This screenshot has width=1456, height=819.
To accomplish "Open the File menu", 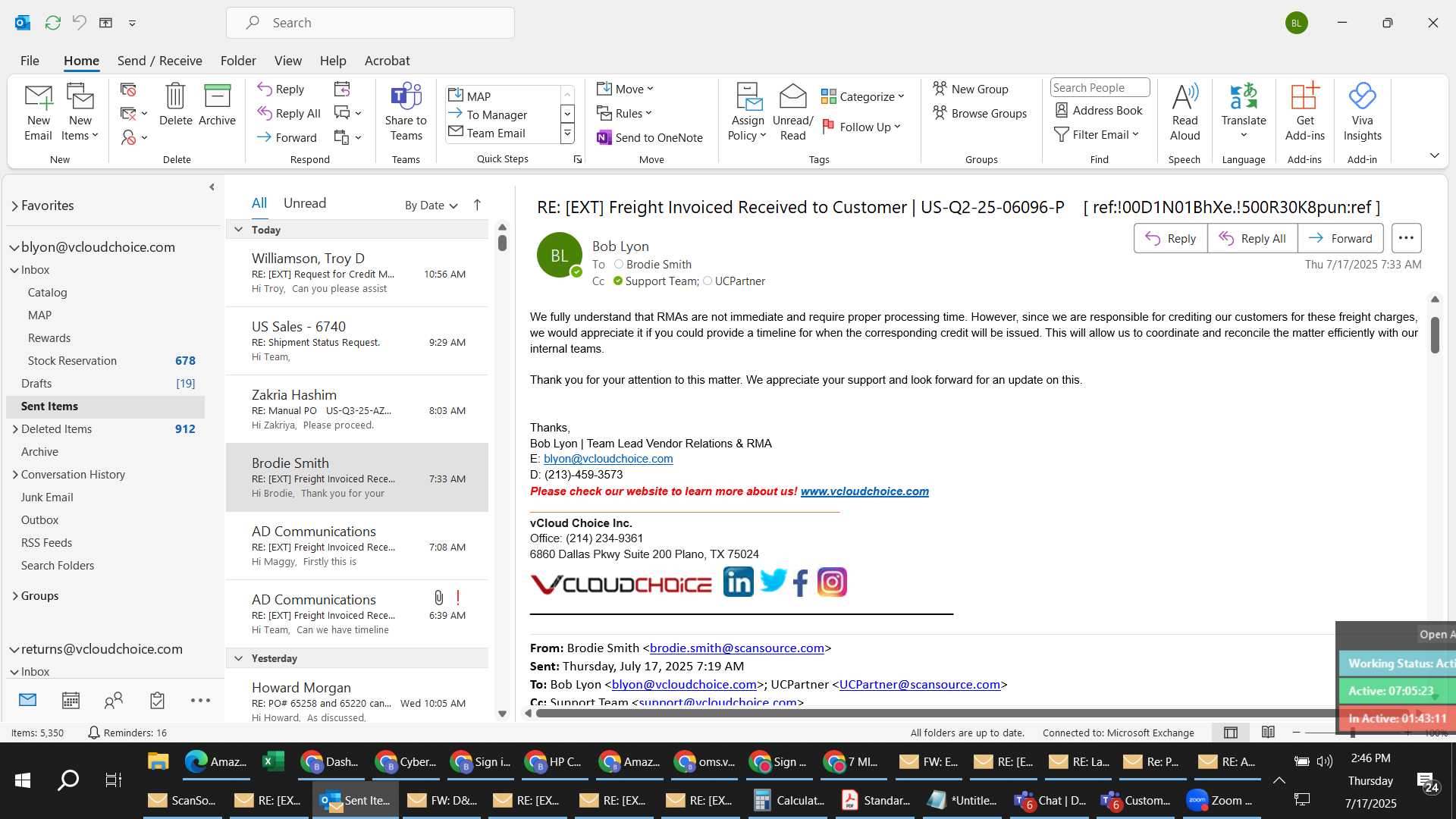I will click(30, 61).
